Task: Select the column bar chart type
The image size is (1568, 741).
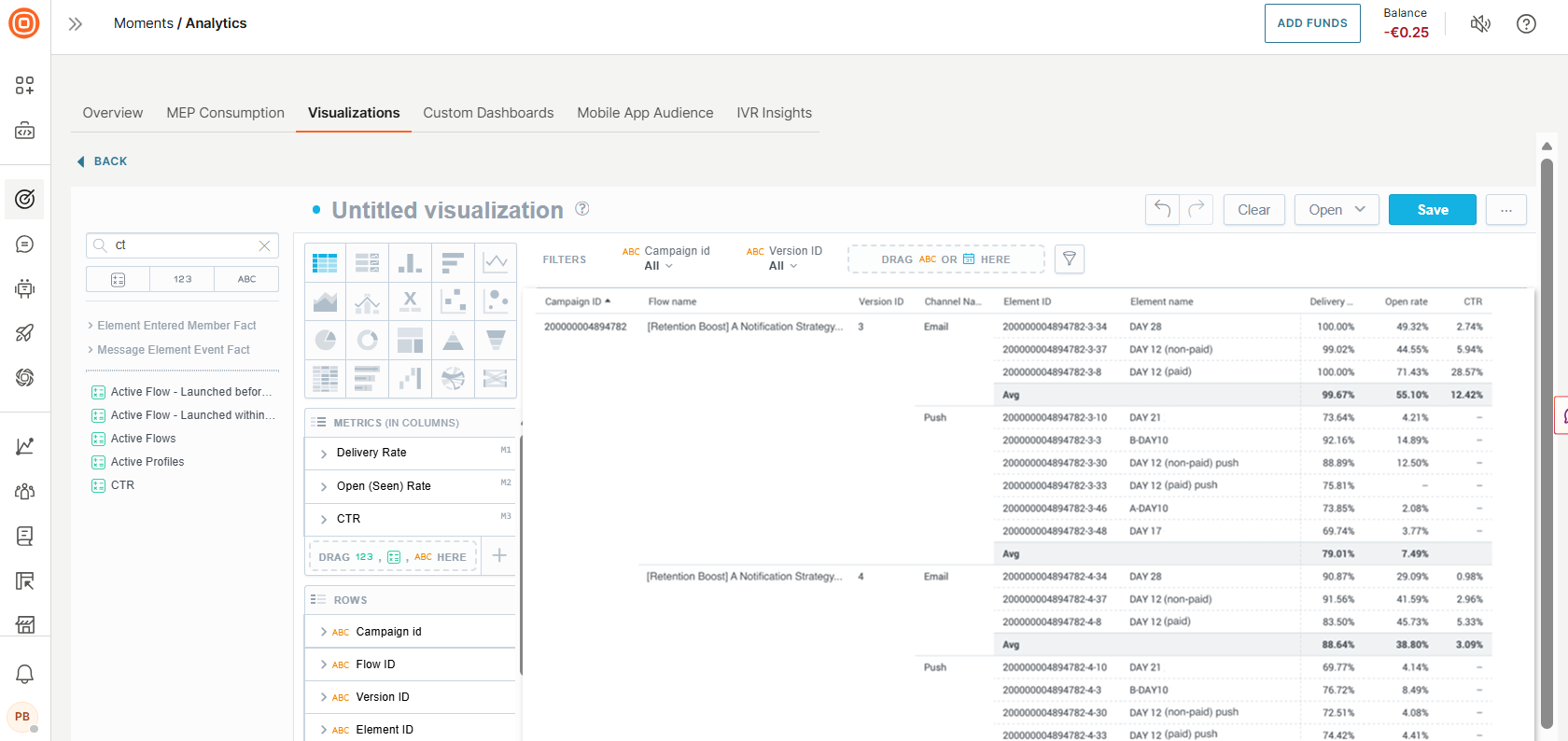Action: pos(410,262)
